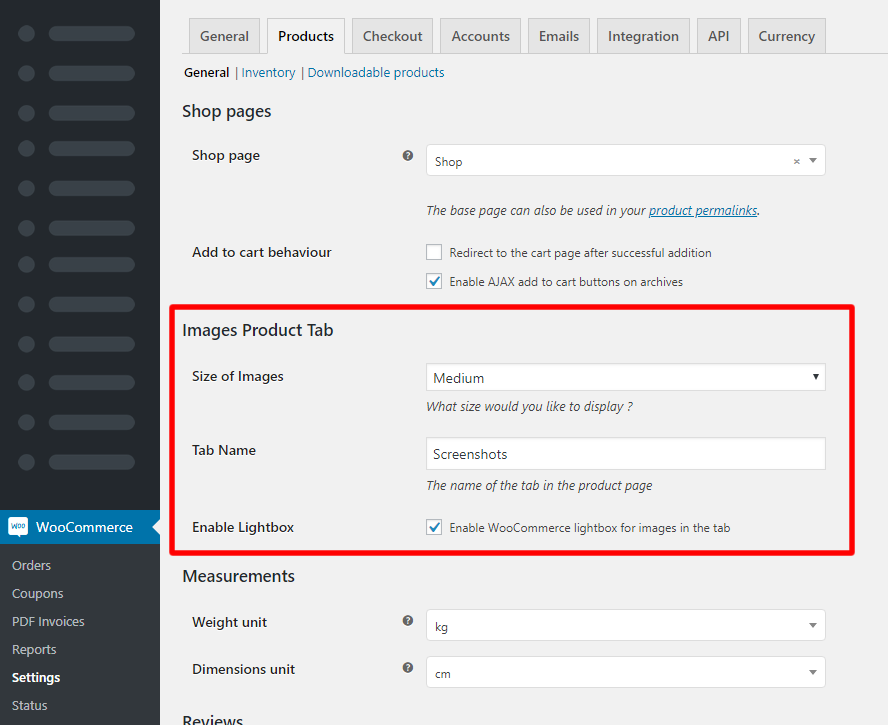This screenshot has height=725, width=888.
Task: Open Downloadable products subsection
Action: (376, 73)
